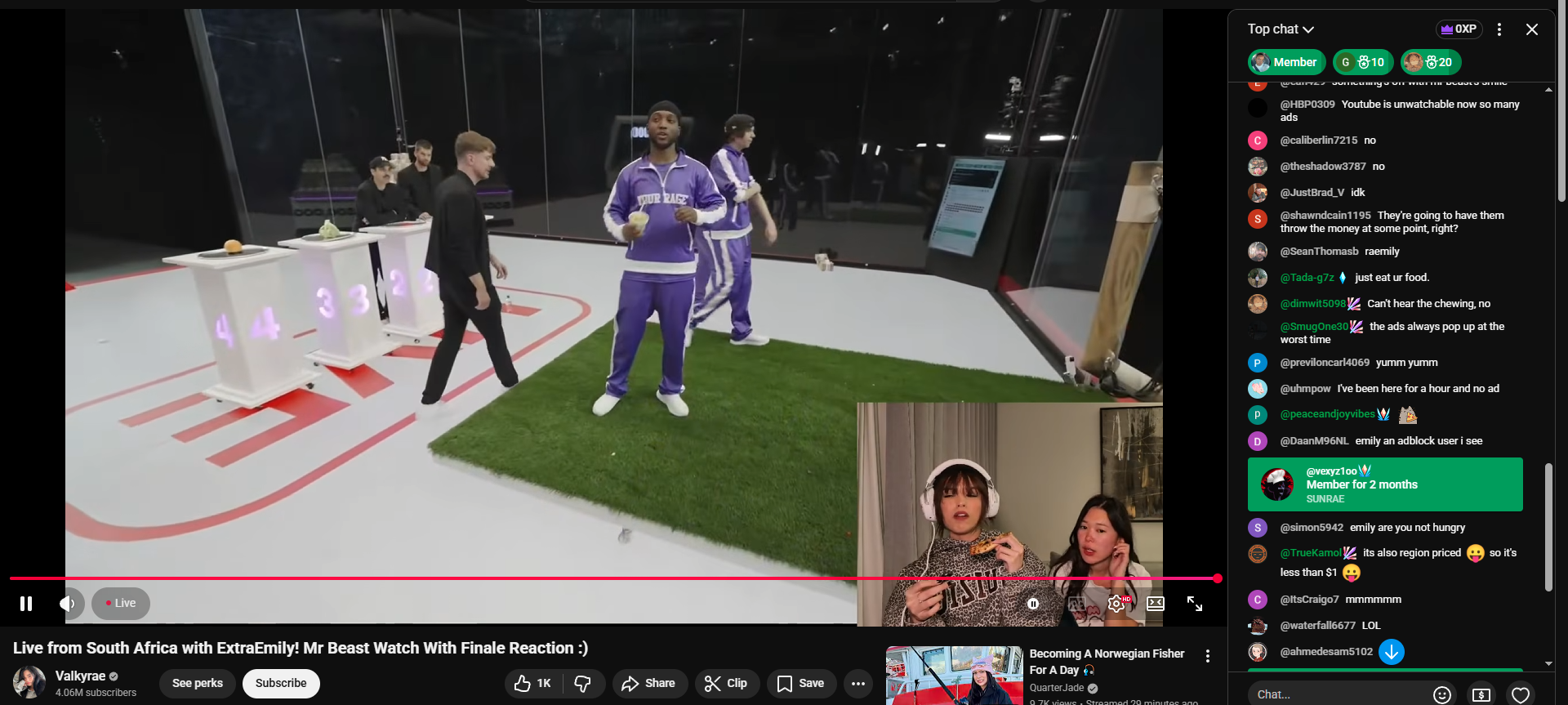Open chat options three-dot menu
1568x705 pixels.
[1499, 29]
